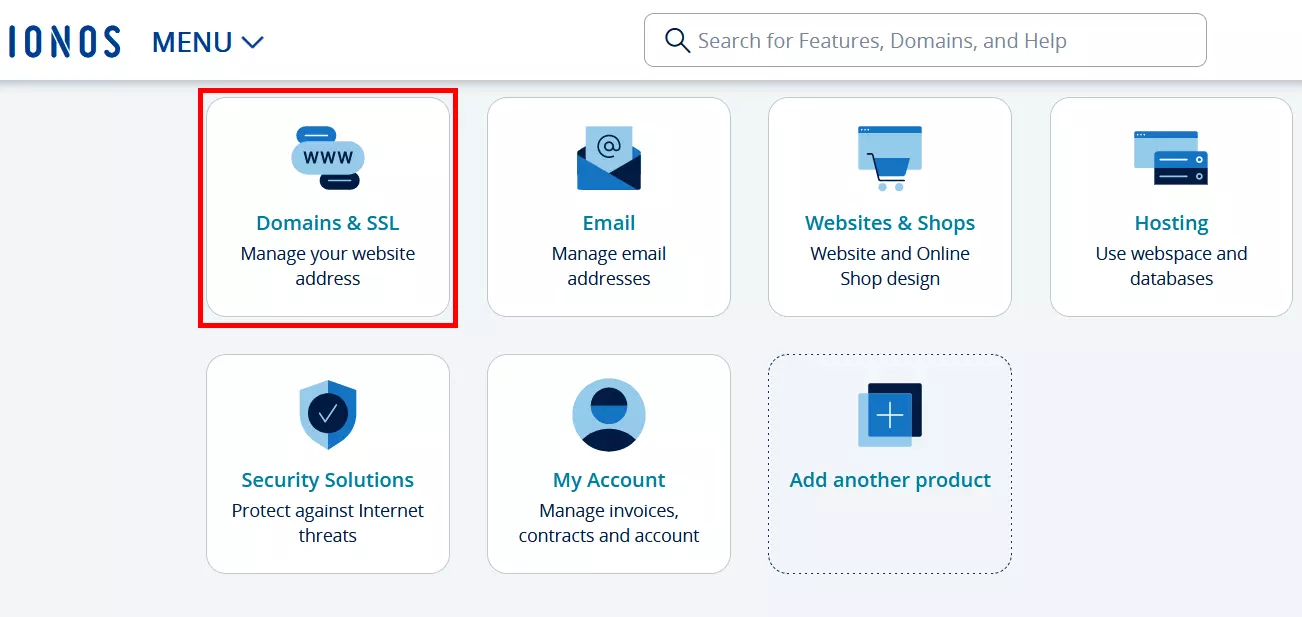The height and width of the screenshot is (617, 1302).
Task: Open the Hosting title link
Action: (x=1171, y=223)
